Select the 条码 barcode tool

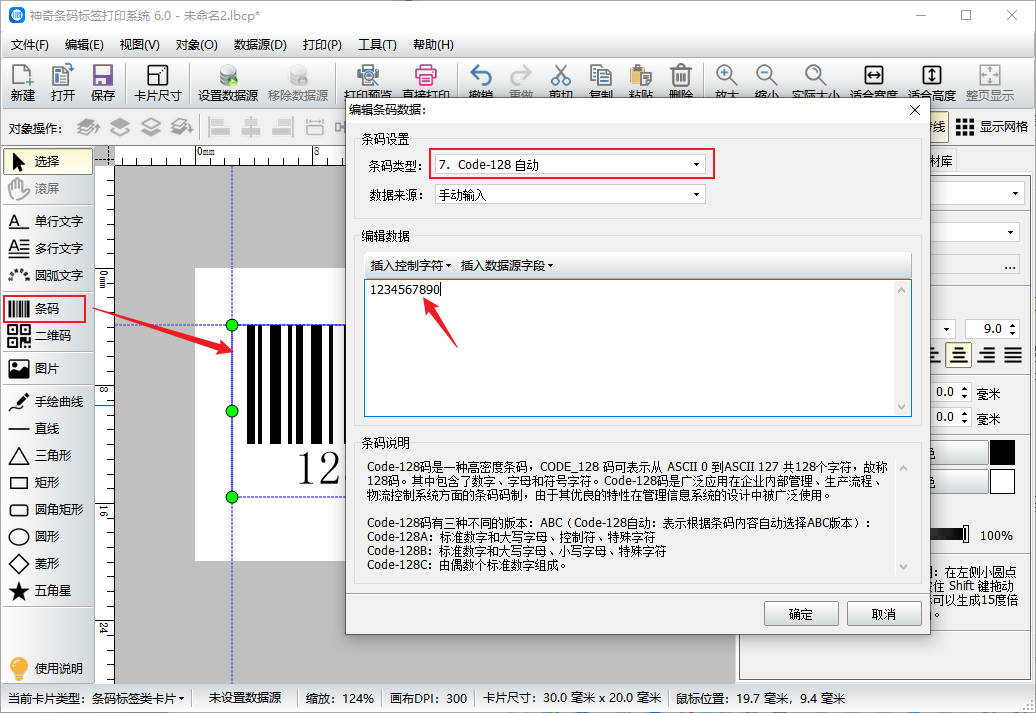pos(44,309)
